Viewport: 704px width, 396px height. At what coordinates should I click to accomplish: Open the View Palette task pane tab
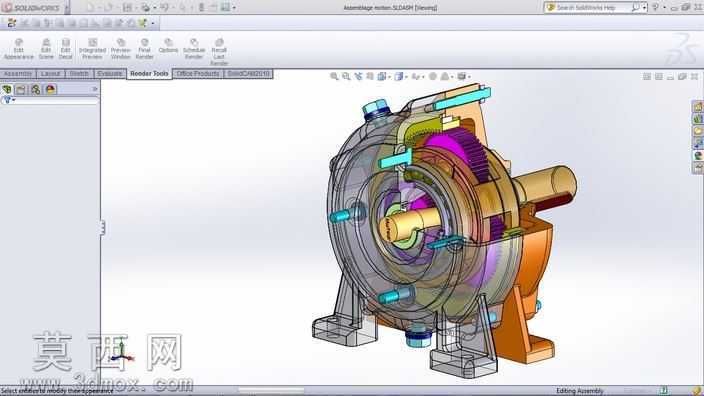click(698, 143)
